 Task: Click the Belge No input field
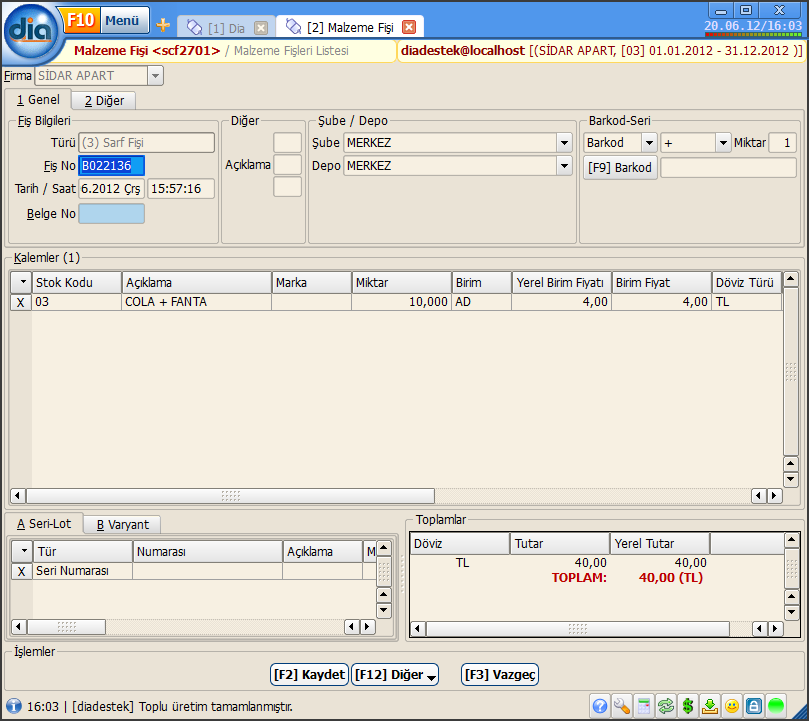pyautogui.click(x=111, y=214)
